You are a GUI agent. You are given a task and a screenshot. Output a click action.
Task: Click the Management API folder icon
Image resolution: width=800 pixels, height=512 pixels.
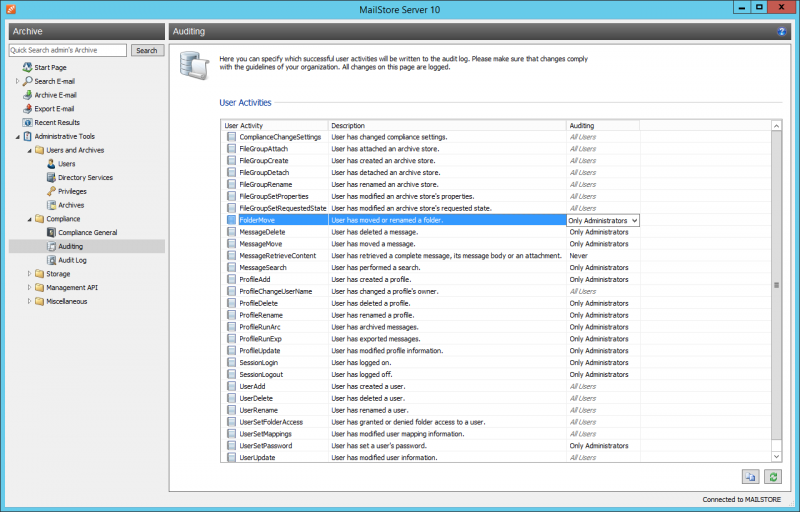(39, 288)
